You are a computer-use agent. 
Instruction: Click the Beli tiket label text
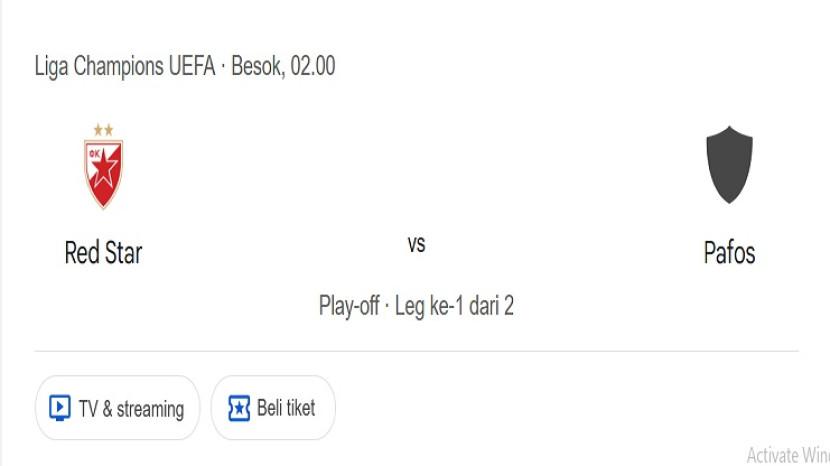coord(286,408)
